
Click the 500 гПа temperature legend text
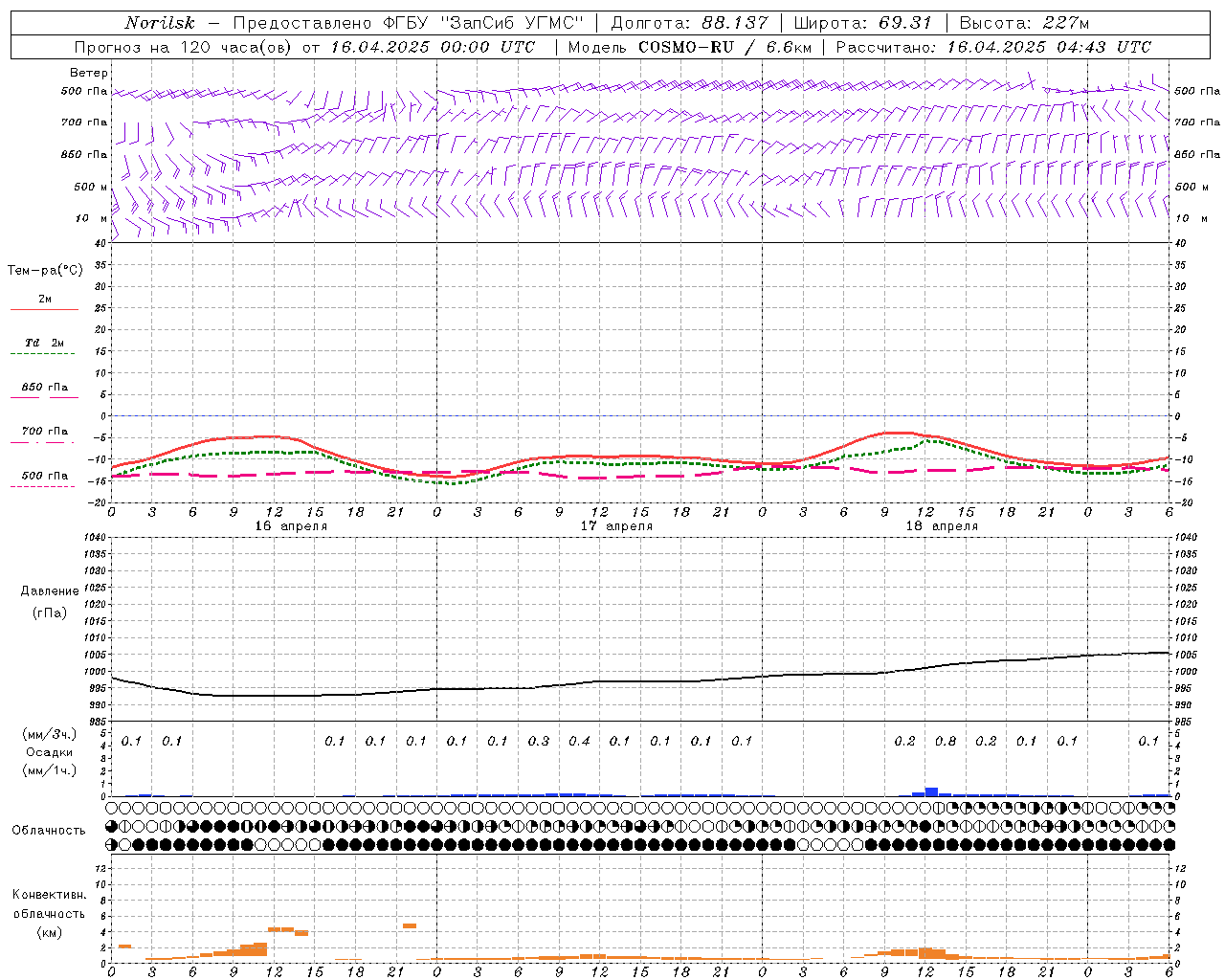(x=45, y=476)
